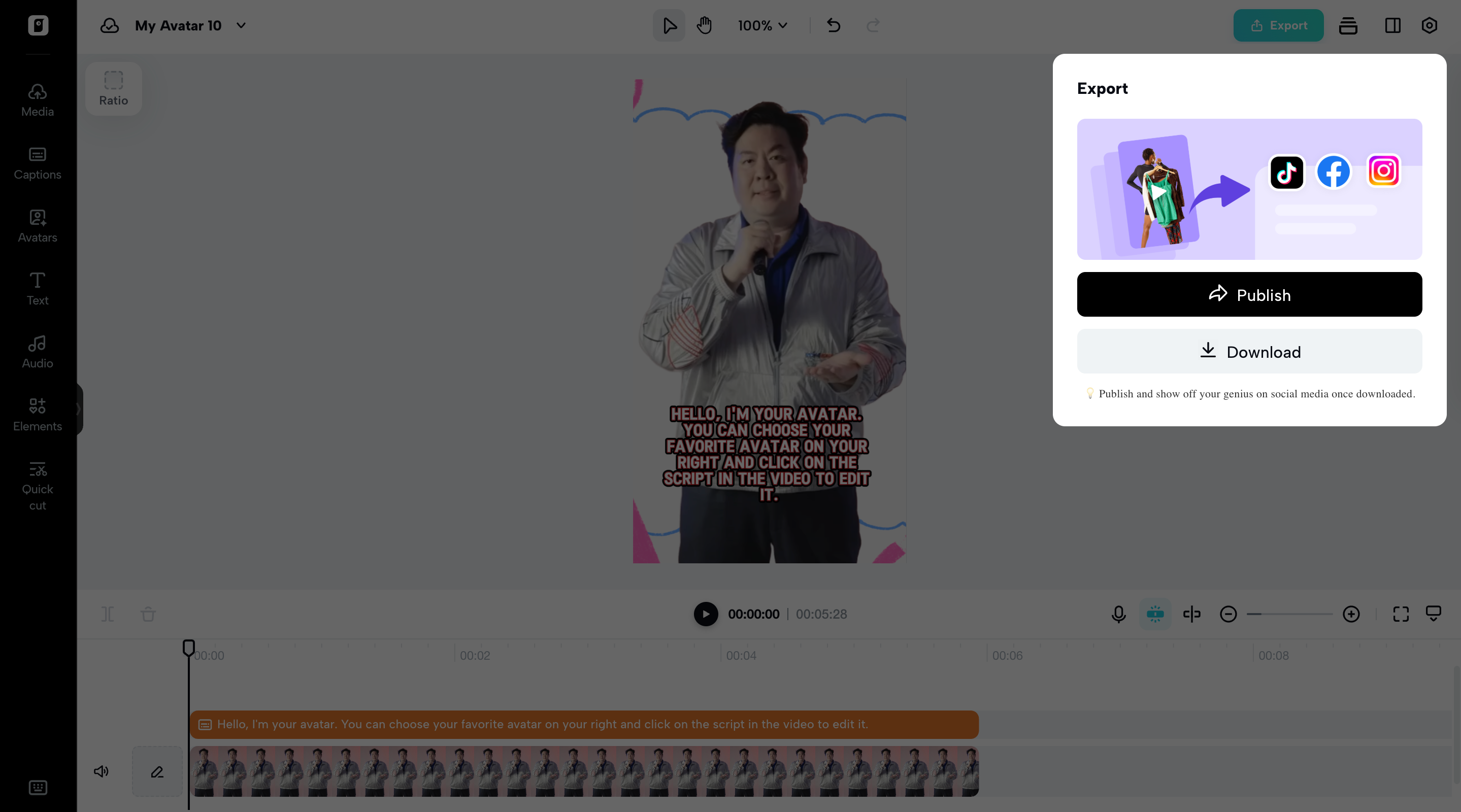The width and height of the screenshot is (1461, 812).
Task: Select the Split clip tool
Action: [x=107, y=614]
